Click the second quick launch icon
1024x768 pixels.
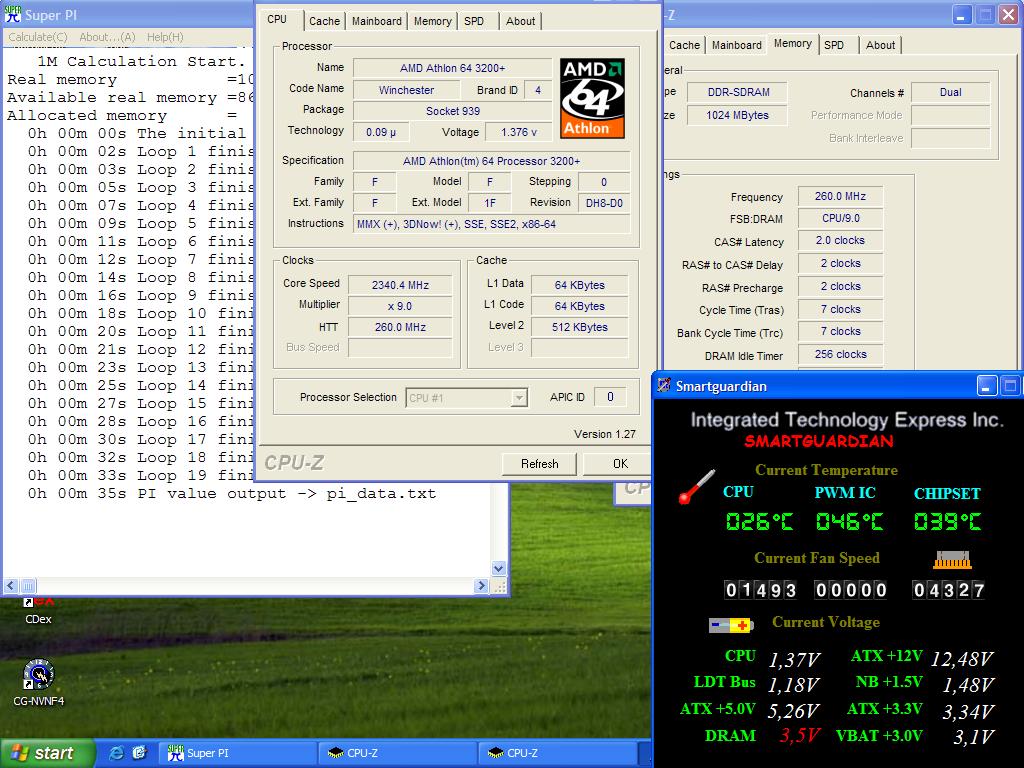(139, 753)
